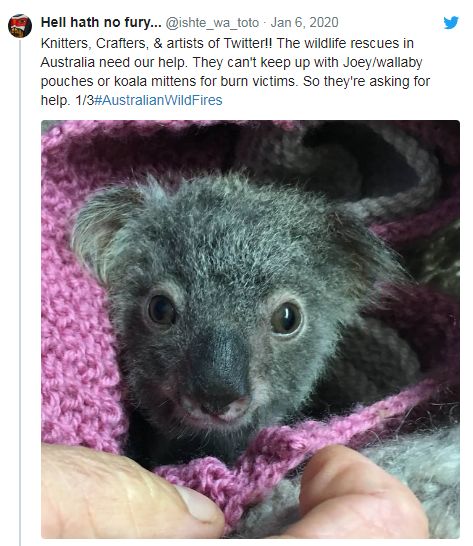Viewport: 473px width, 546px height.
Task: Click the 'Australia need our help' text line
Action: click(231, 62)
